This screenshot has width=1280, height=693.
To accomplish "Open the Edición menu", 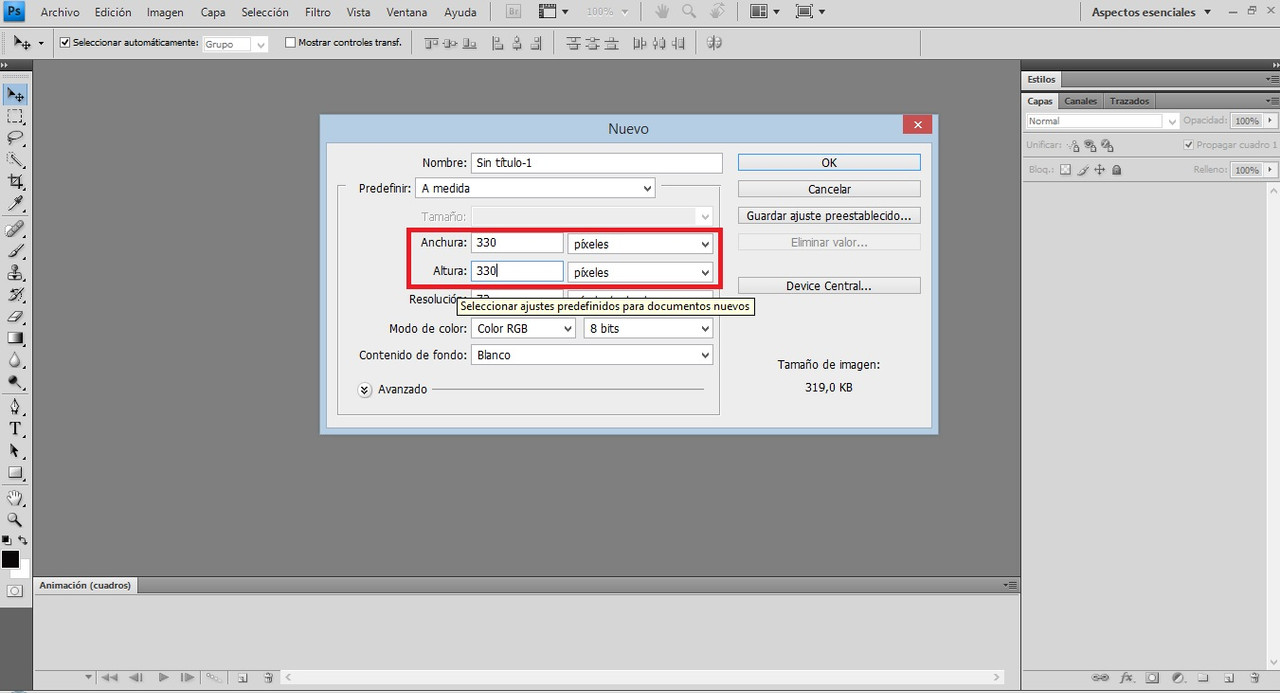I will click(x=113, y=12).
